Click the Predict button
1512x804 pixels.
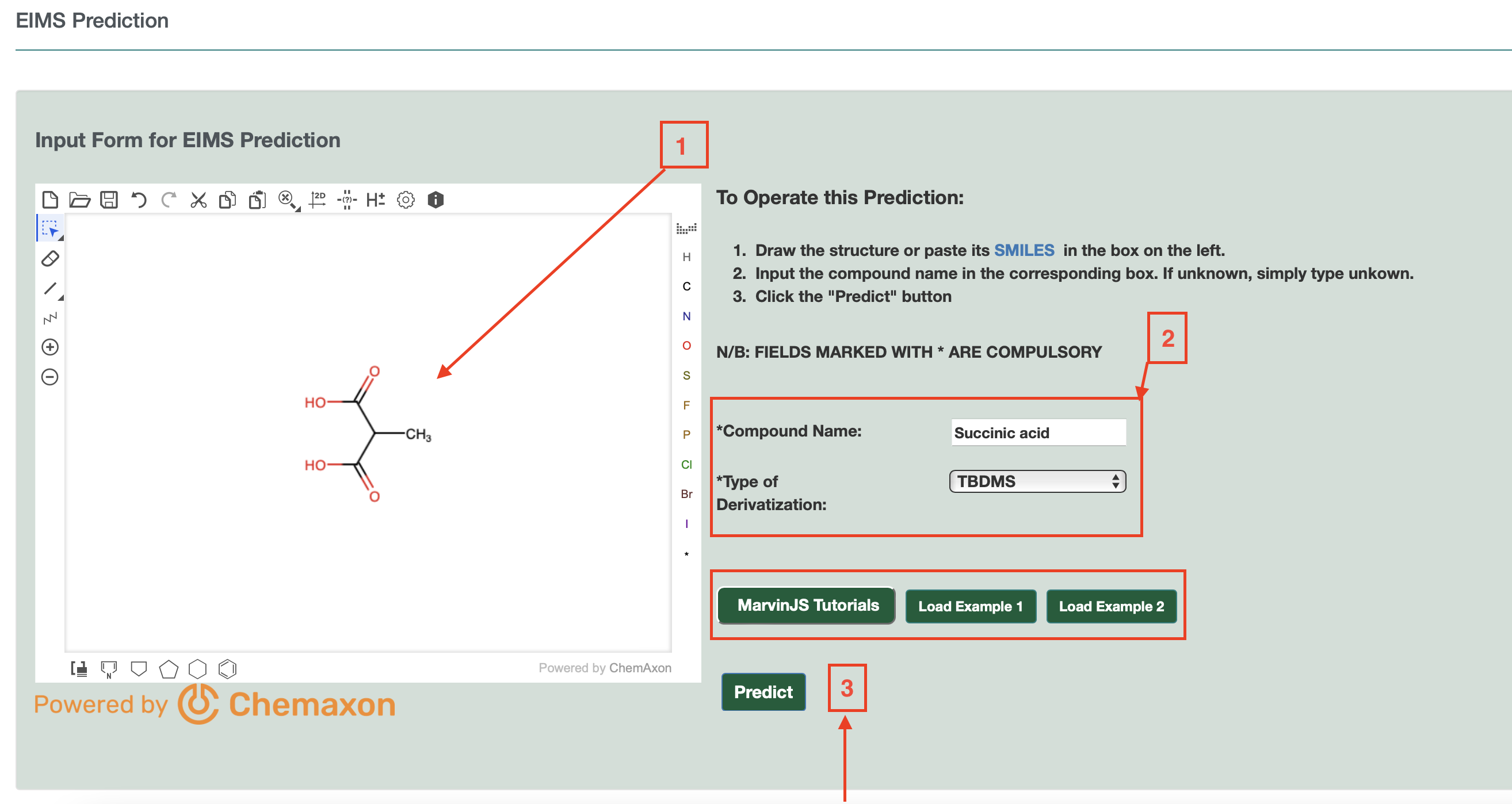tap(763, 692)
